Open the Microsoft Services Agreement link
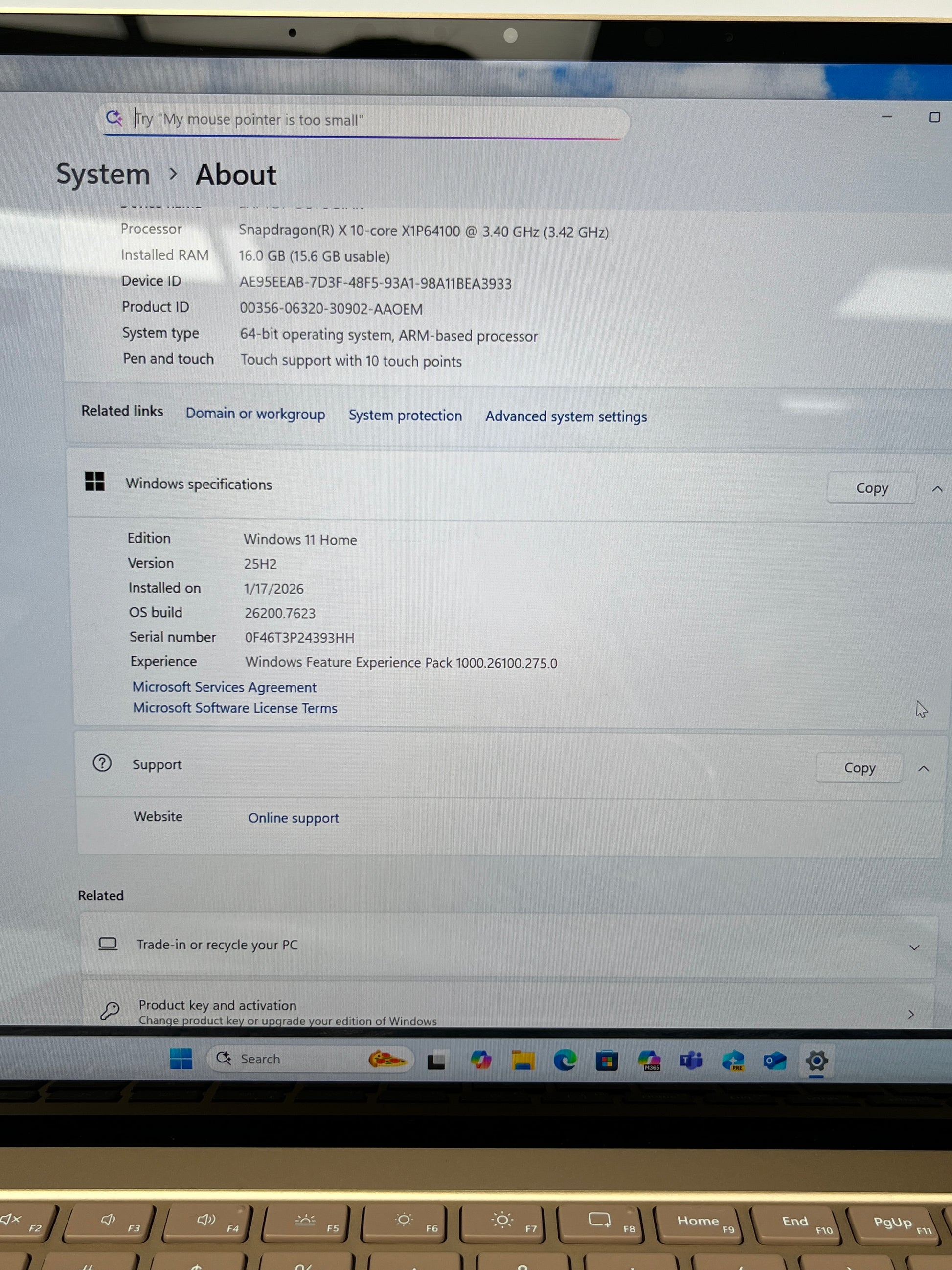The image size is (952, 1270). (x=225, y=687)
